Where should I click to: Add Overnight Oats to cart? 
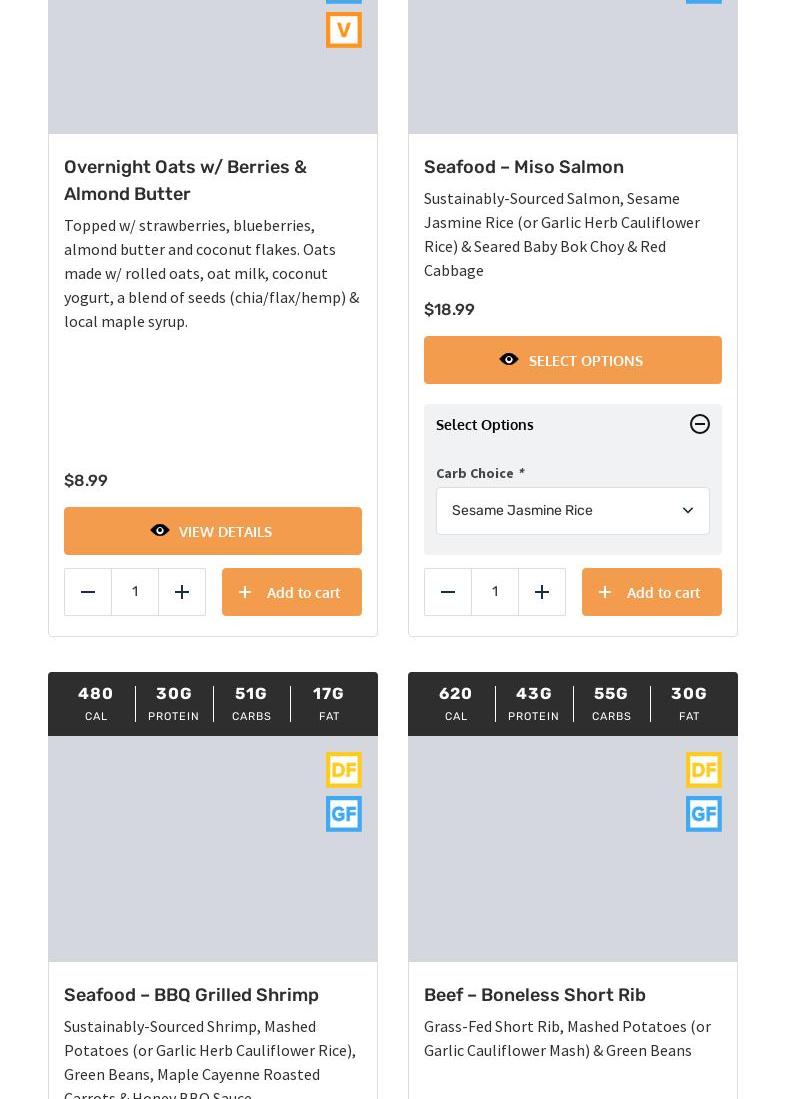click(291, 592)
